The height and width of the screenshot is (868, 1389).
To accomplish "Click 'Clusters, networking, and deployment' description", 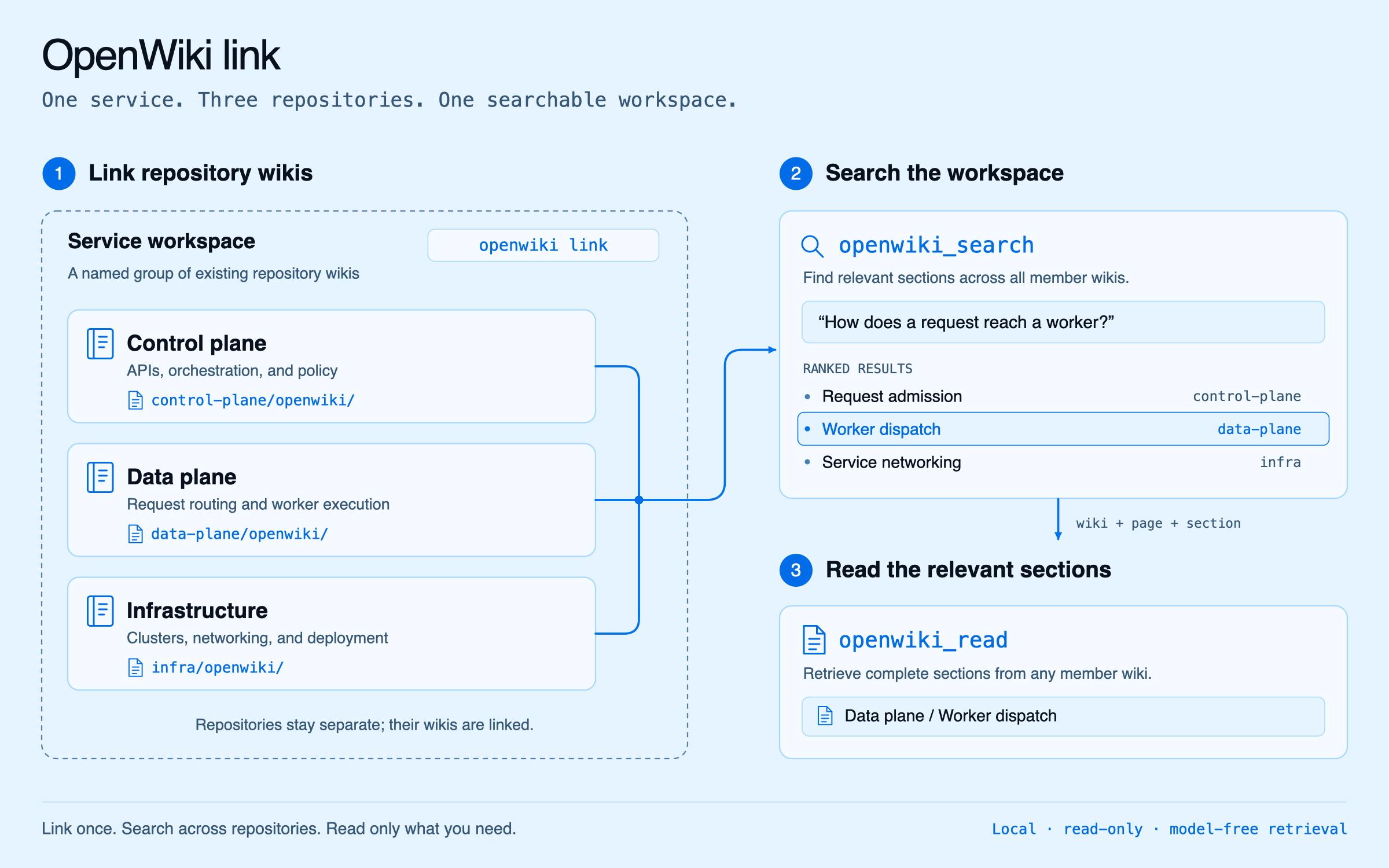I will [x=258, y=638].
